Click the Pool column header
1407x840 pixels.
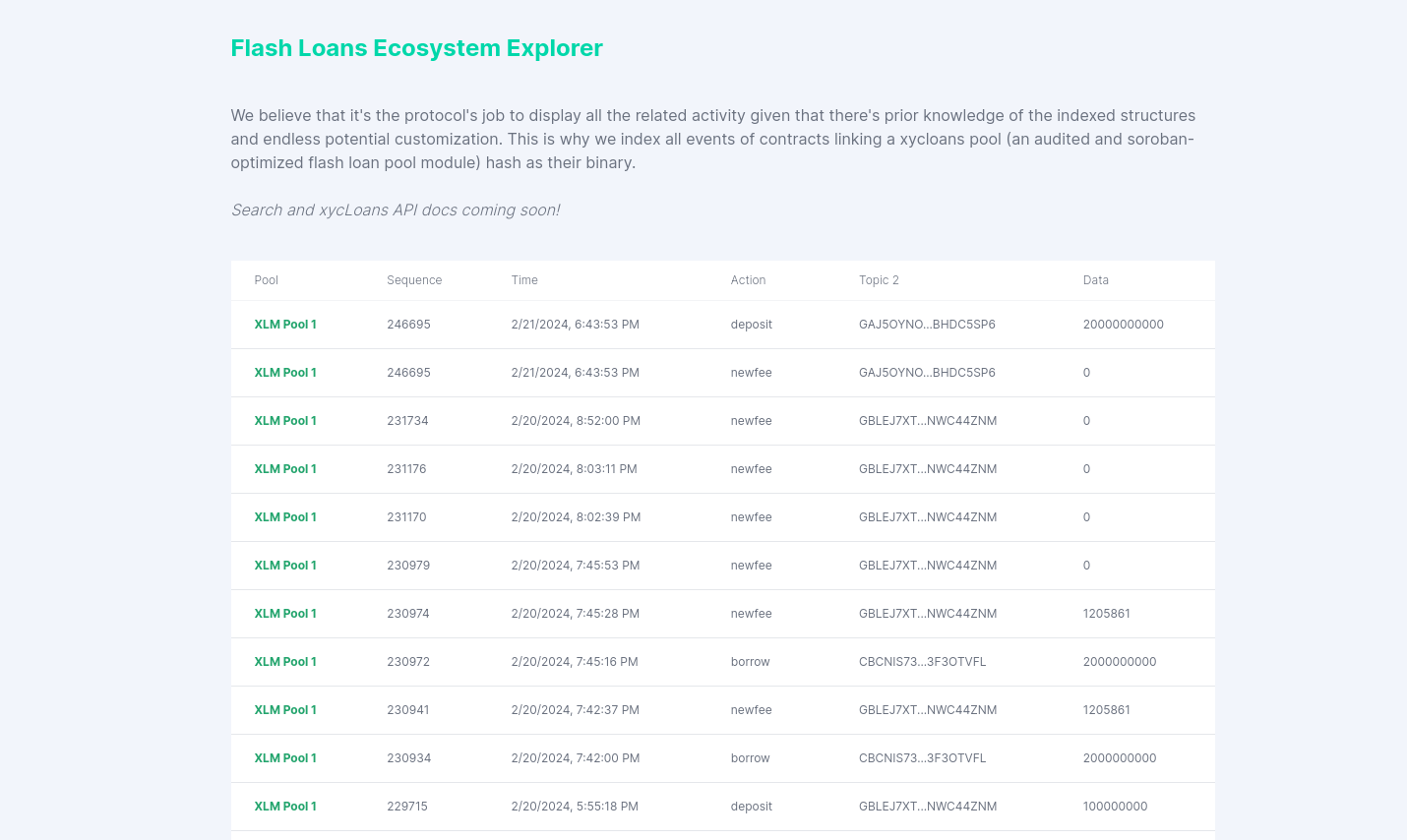(x=266, y=280)
